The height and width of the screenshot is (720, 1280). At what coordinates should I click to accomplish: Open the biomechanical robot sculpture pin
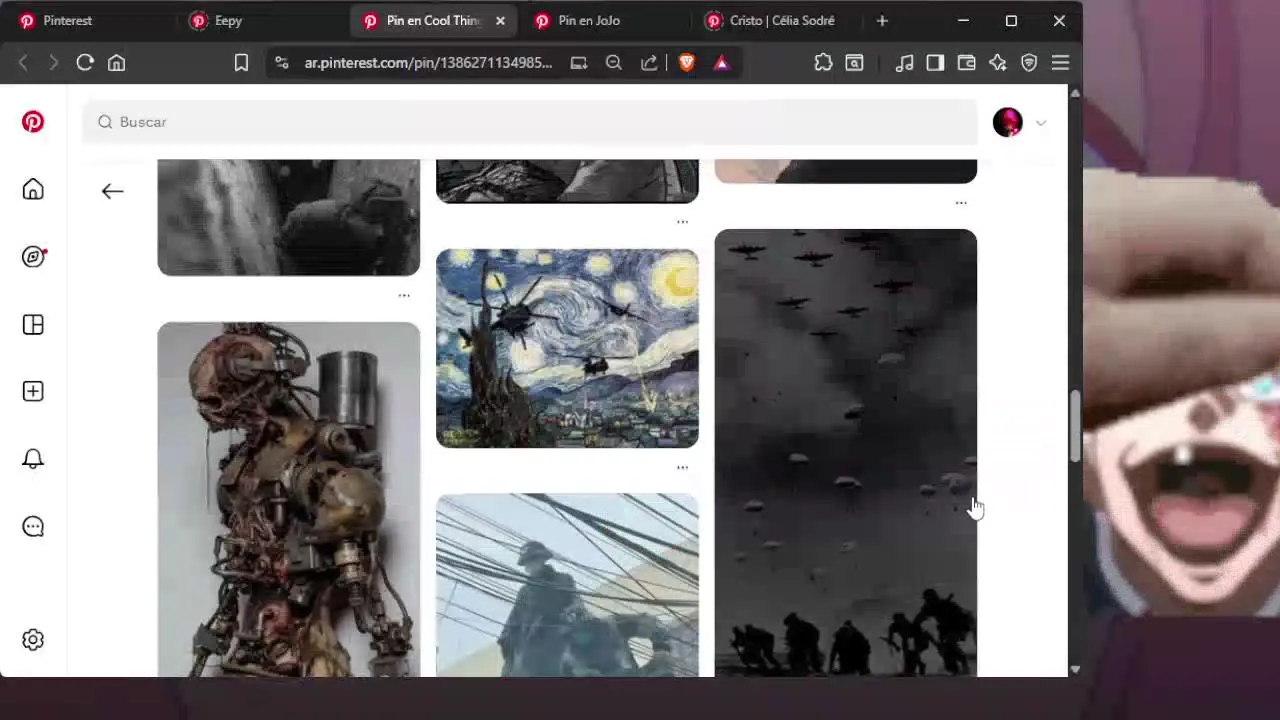click(x=288, y=499)
